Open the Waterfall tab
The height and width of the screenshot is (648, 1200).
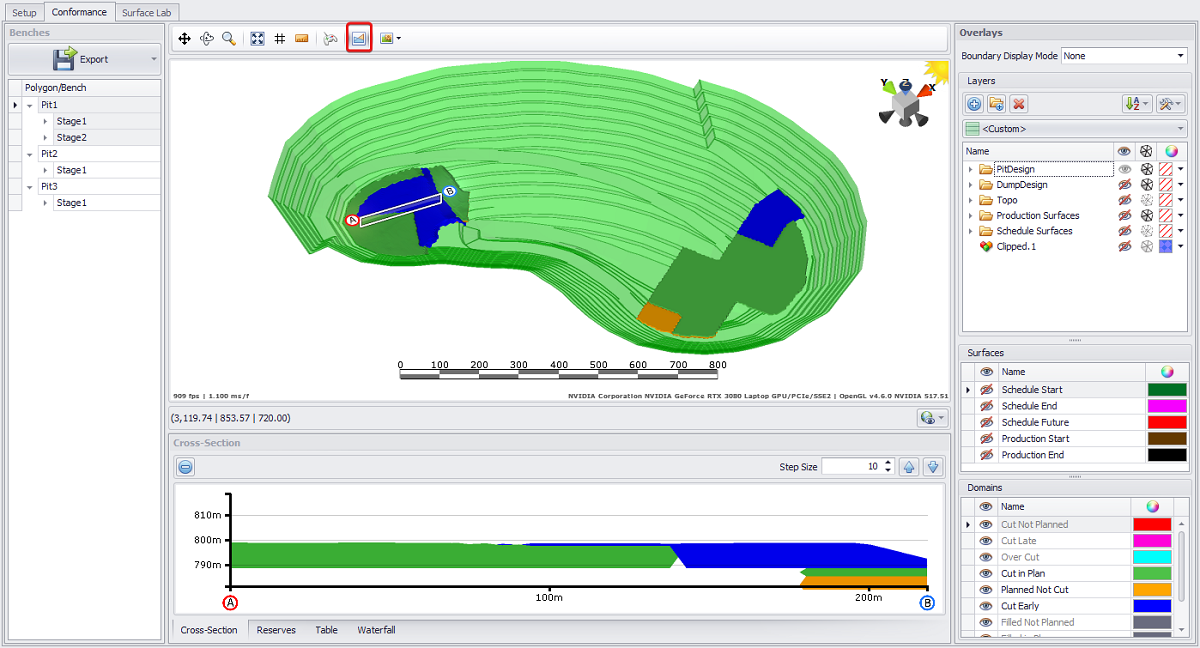(376, 630)
